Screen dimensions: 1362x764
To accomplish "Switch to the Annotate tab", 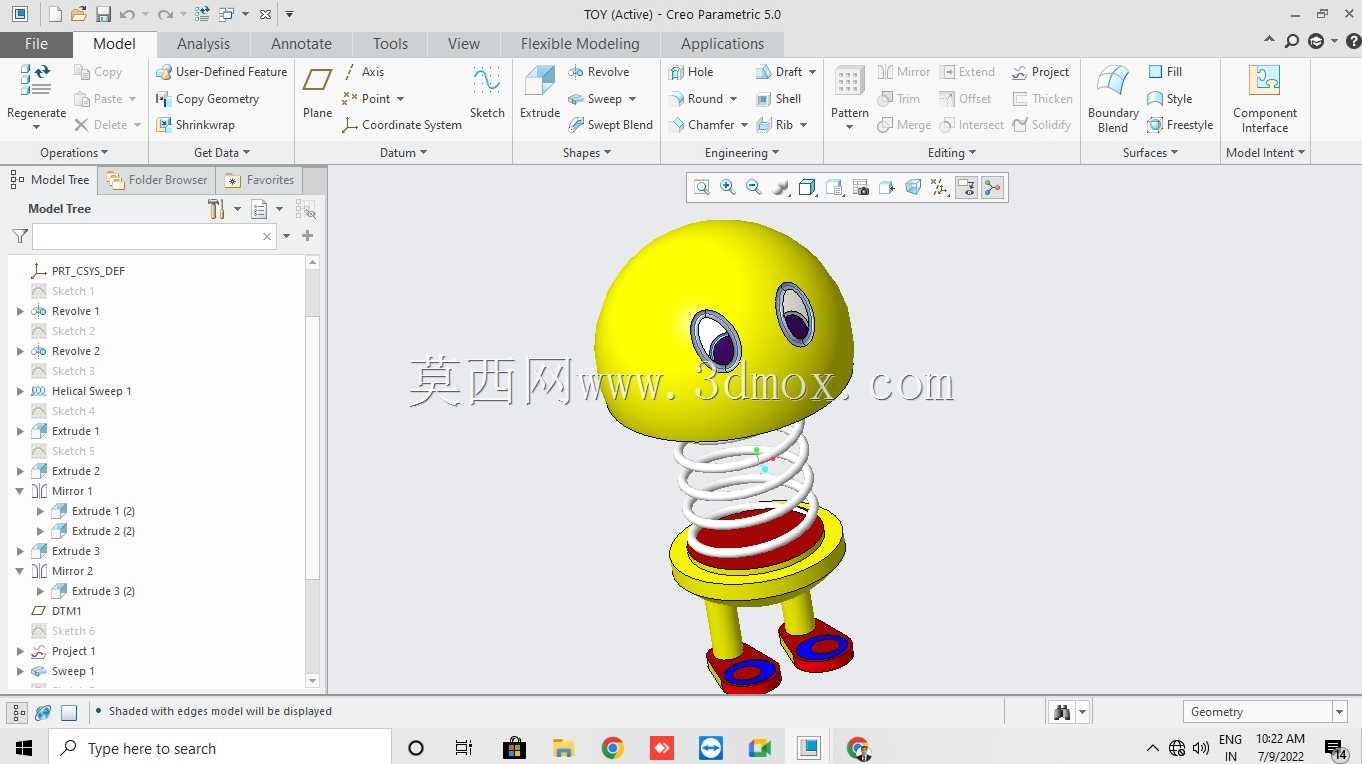I will [x=301, y=44].
